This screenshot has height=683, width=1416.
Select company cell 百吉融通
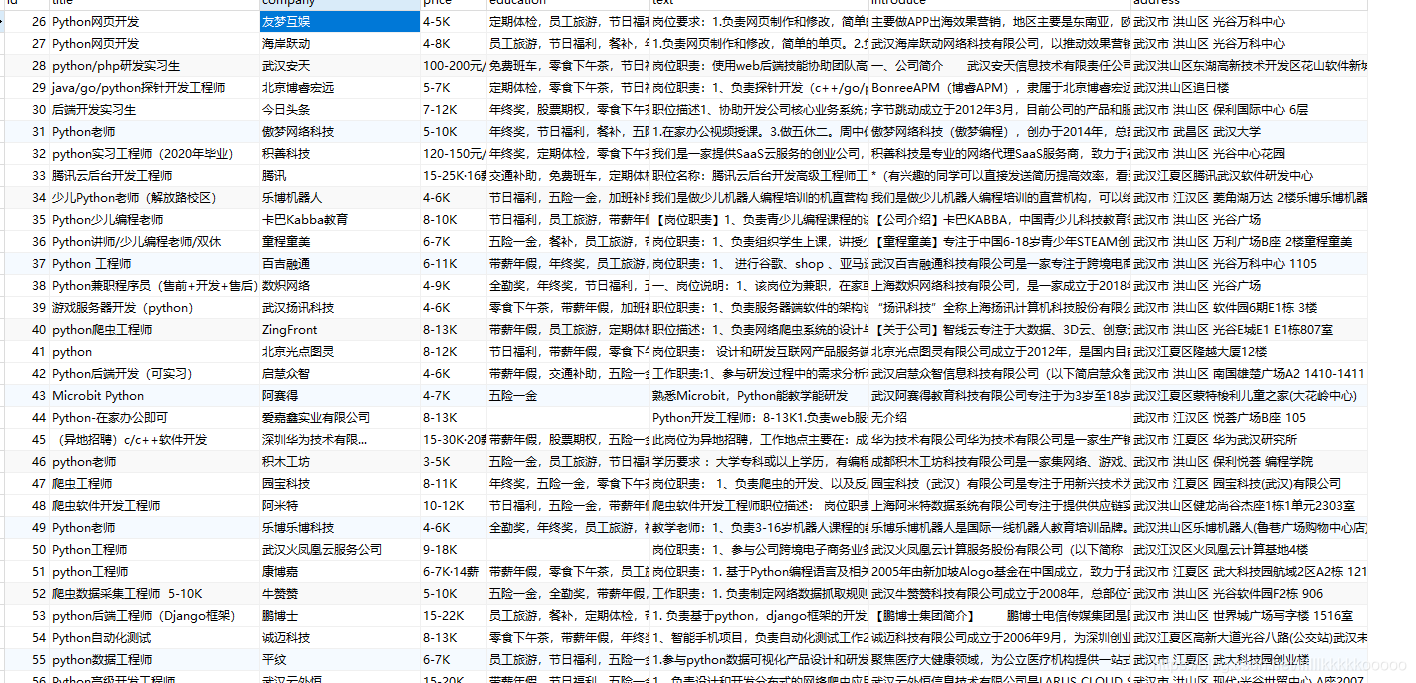tap(339, 263)
